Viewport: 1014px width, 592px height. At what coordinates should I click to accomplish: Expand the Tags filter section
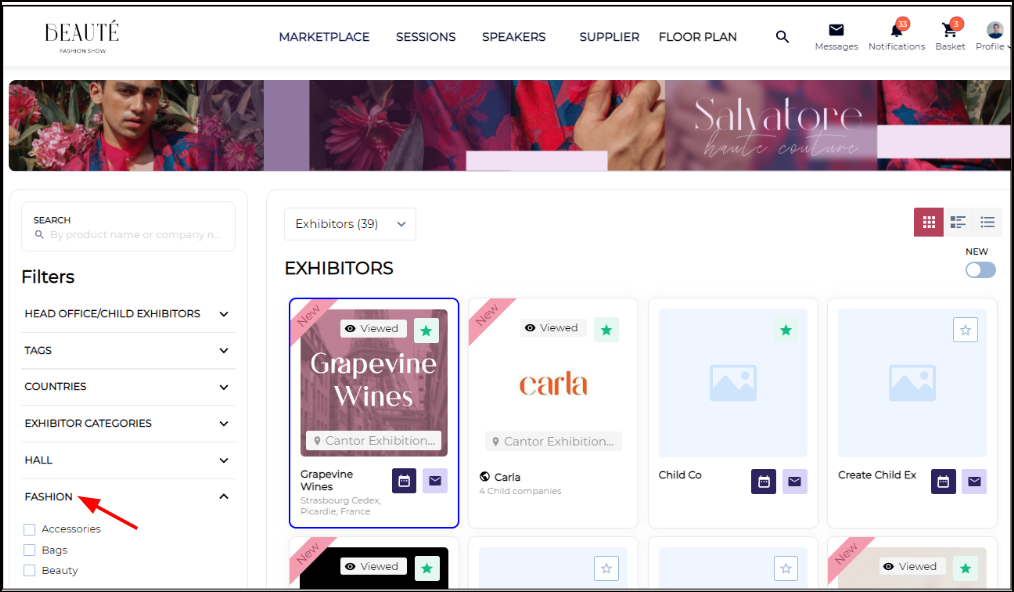(128, 351)
